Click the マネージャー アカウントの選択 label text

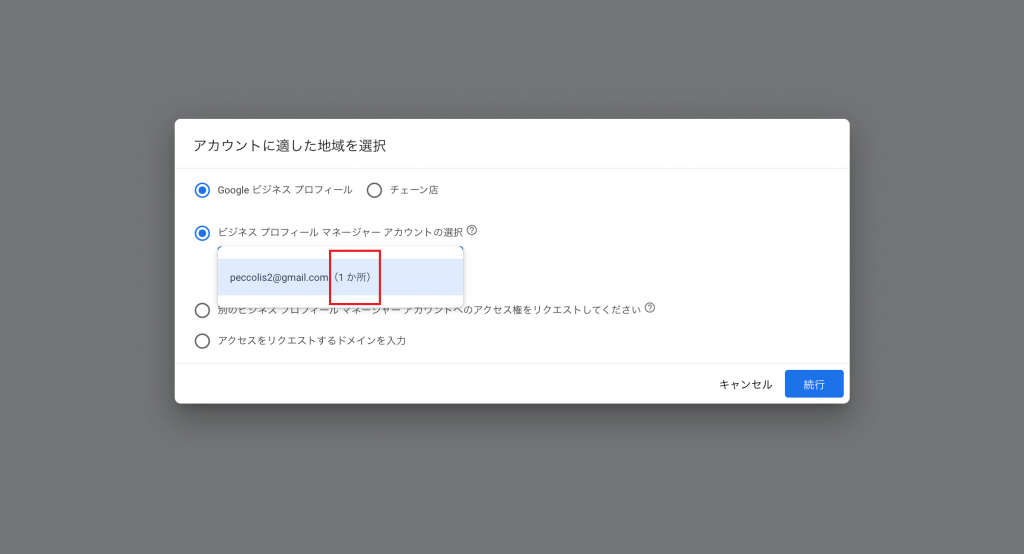pos(340,232)
